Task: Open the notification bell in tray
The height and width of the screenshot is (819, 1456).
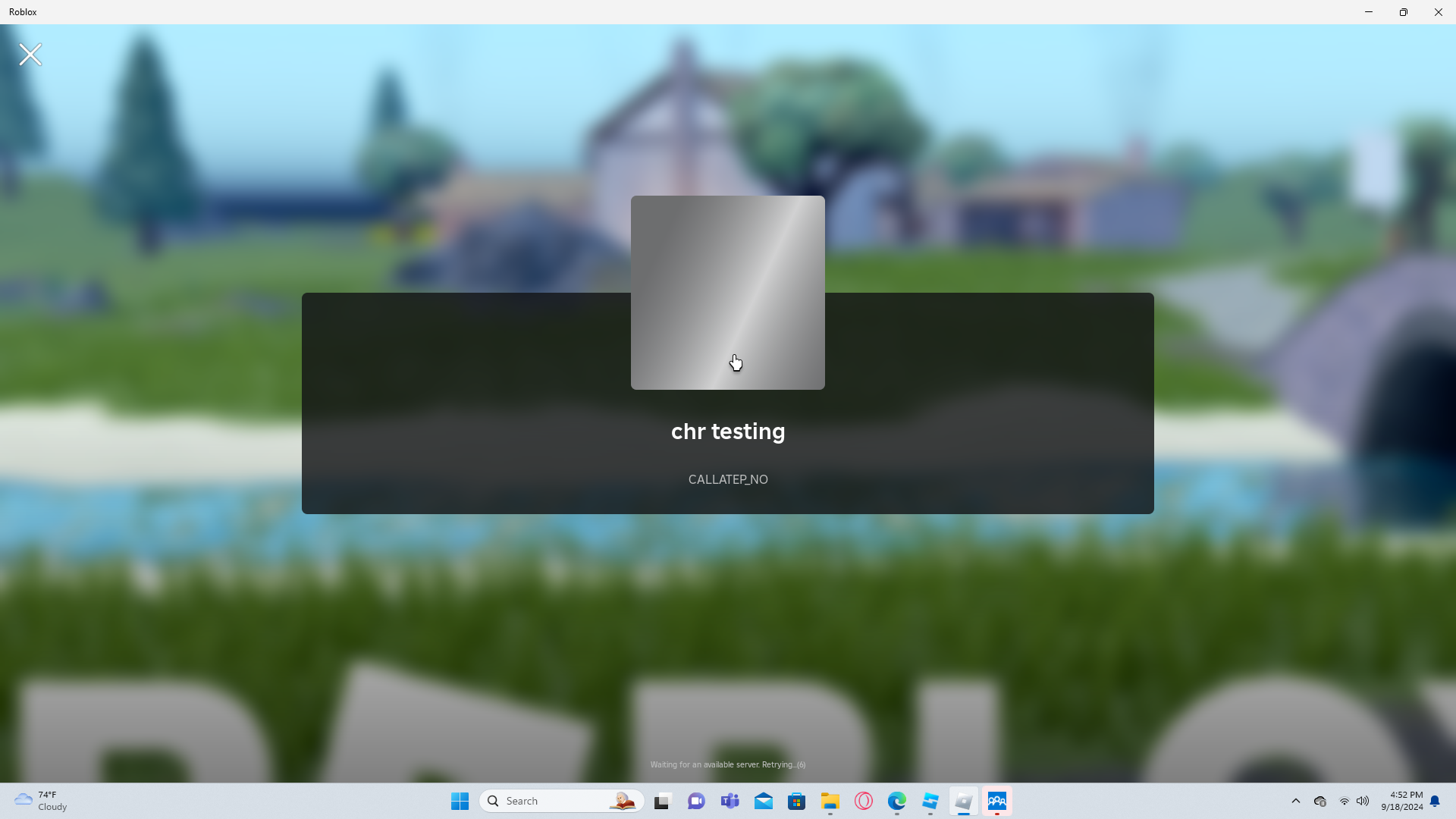Action: pos(1435,801)
